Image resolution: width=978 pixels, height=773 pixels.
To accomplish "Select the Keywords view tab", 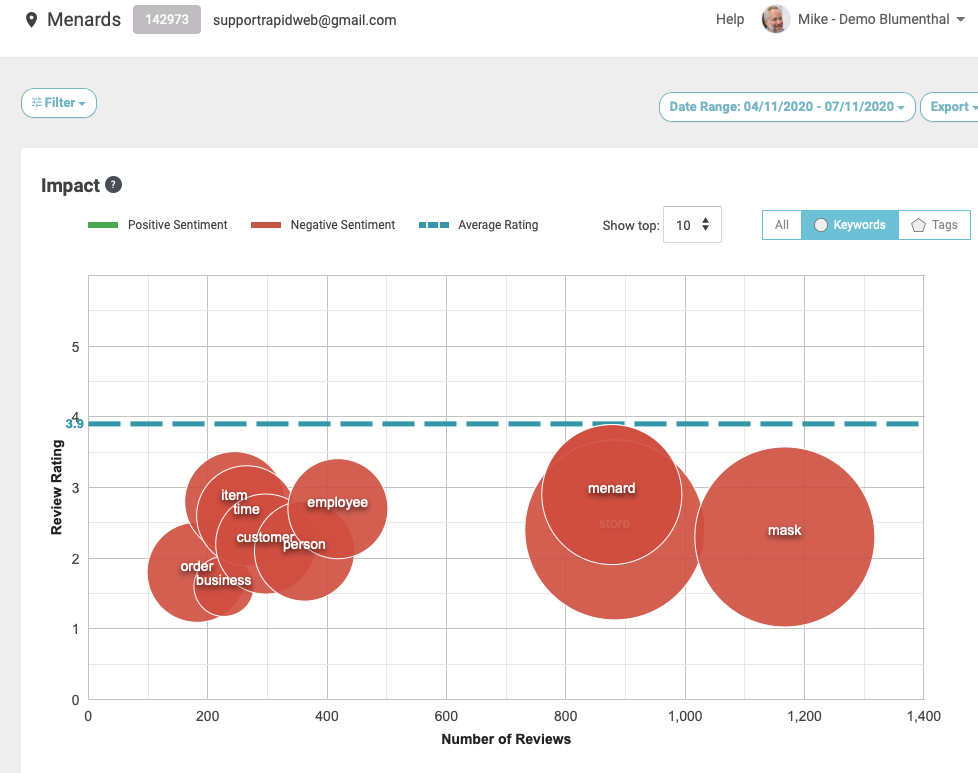I will pos(850,225).
